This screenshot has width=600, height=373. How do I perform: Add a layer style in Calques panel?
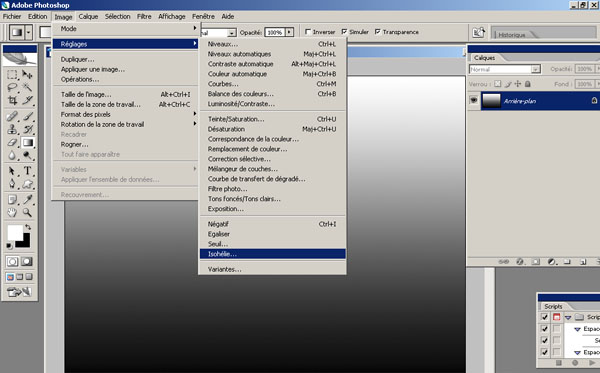tap(520, 262)
